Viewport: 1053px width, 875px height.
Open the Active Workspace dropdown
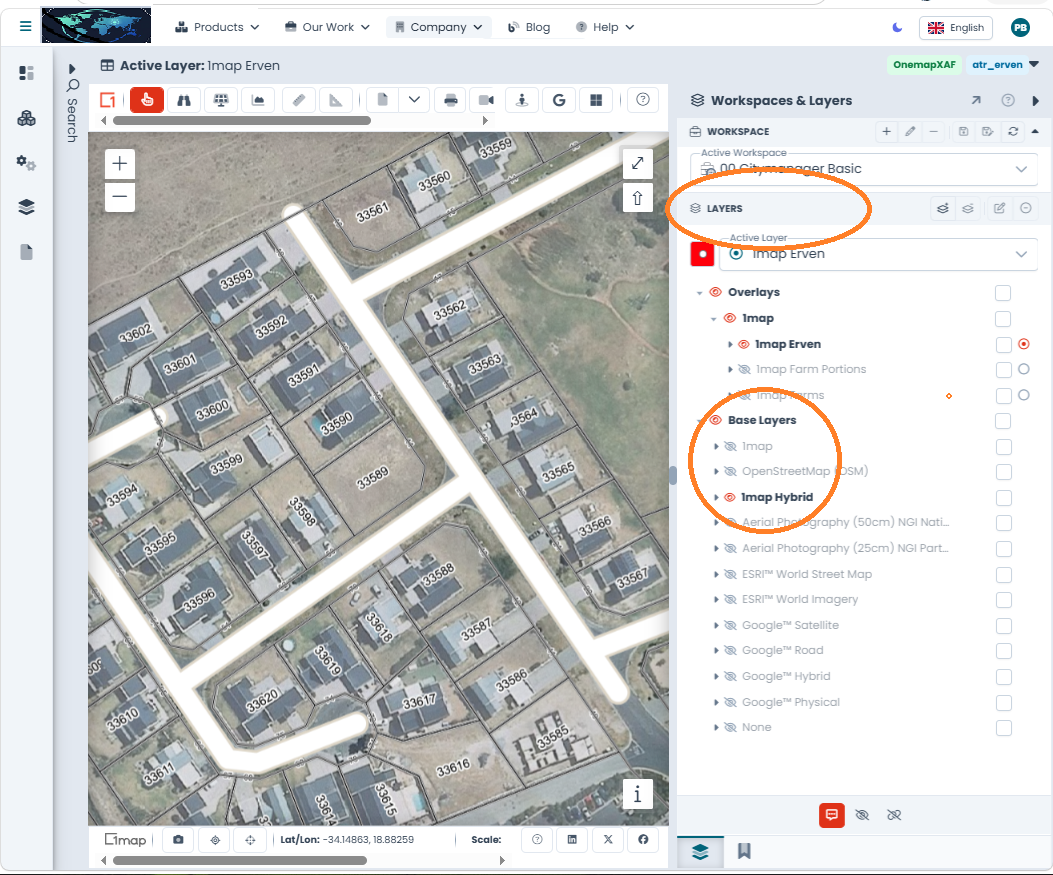pyautogui.click(x=864, y=169)
